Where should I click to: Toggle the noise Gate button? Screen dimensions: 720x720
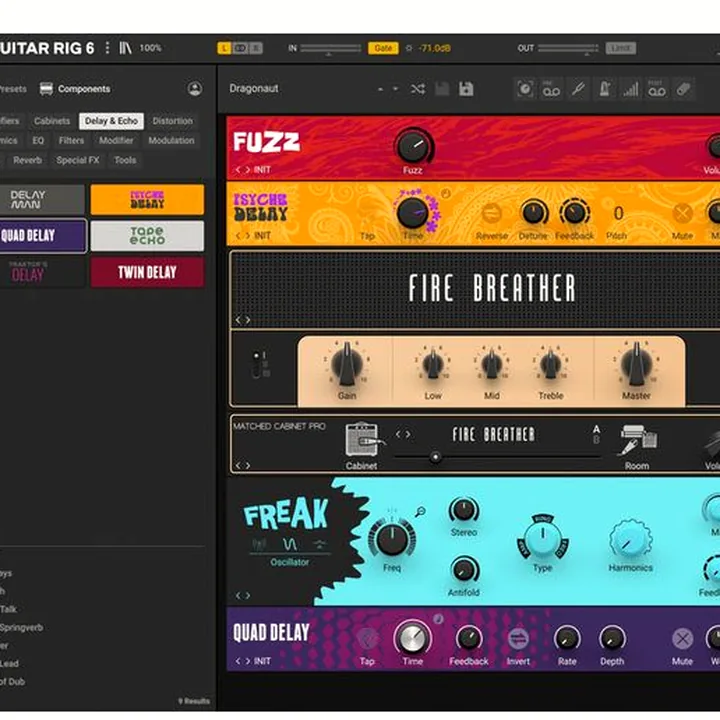(383, 48)
